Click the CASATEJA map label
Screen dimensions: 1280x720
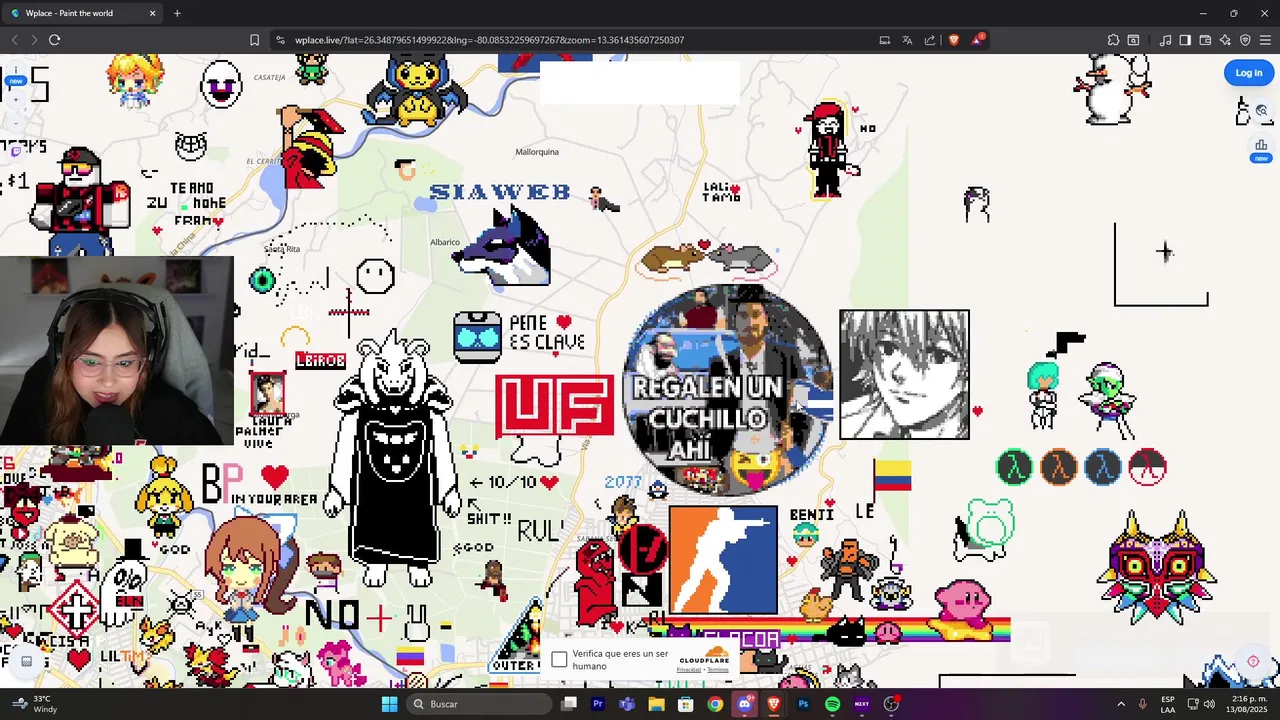[269, 77]
